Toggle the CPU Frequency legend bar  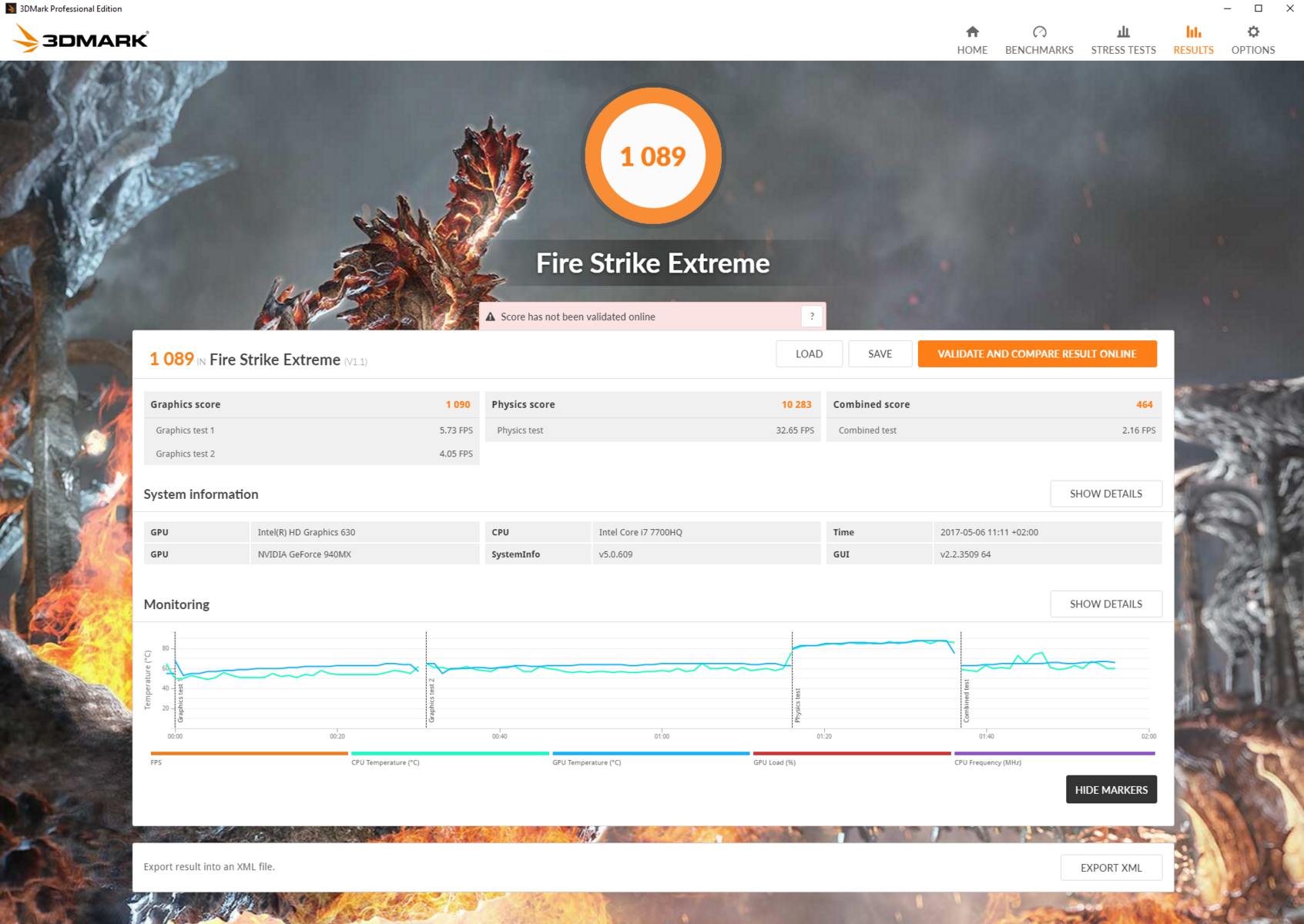(x=1054, y=753)
